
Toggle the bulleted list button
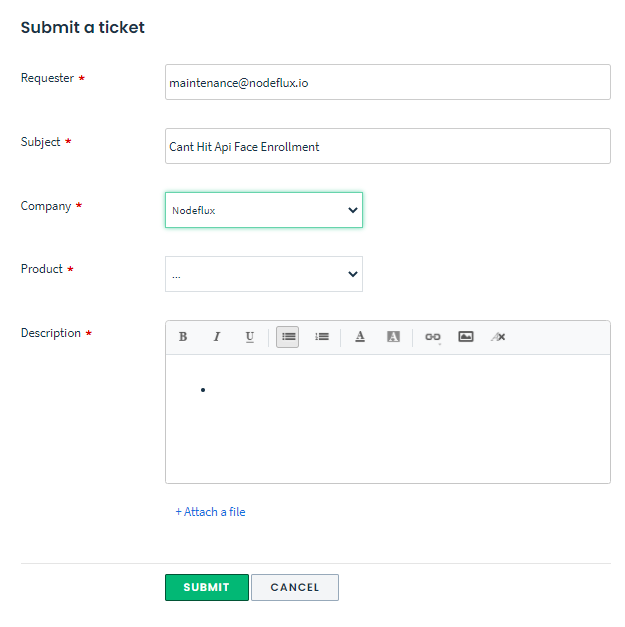tap(288, 337)
